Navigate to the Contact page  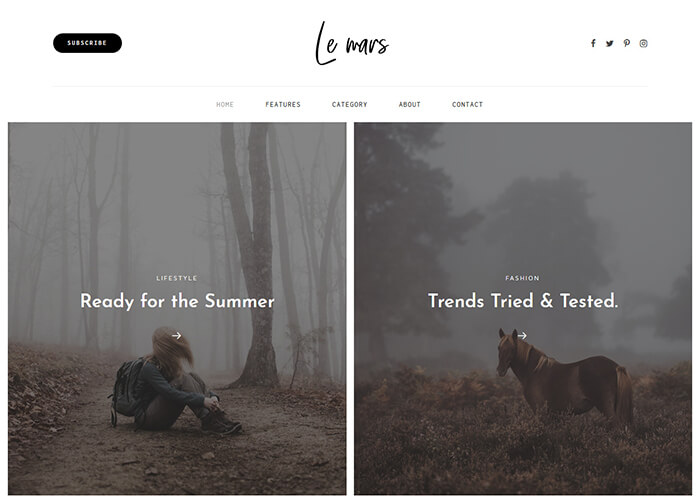click(x=467, y=104)
